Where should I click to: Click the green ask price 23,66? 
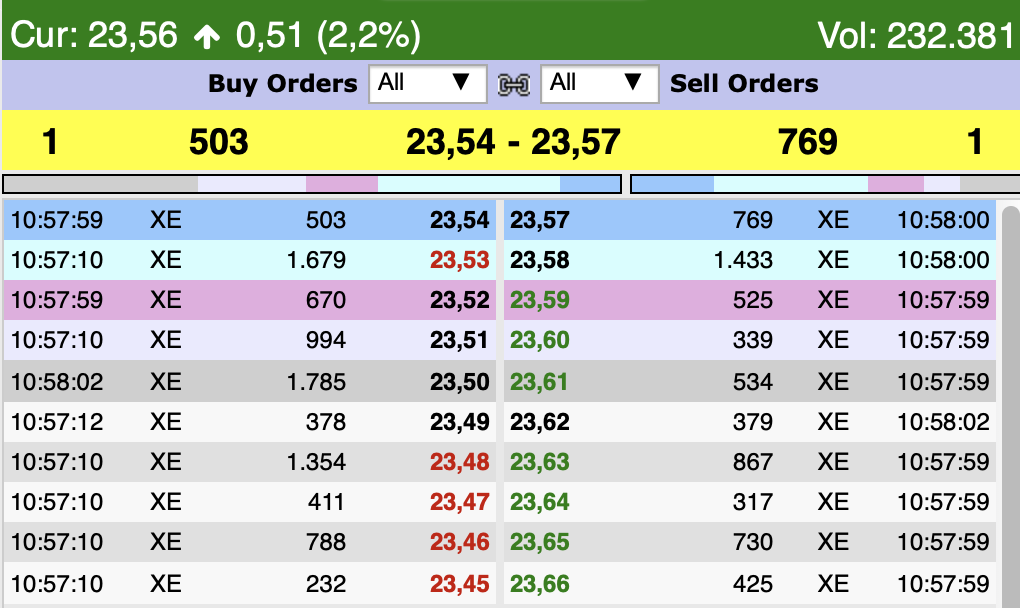tap(539, 583)
